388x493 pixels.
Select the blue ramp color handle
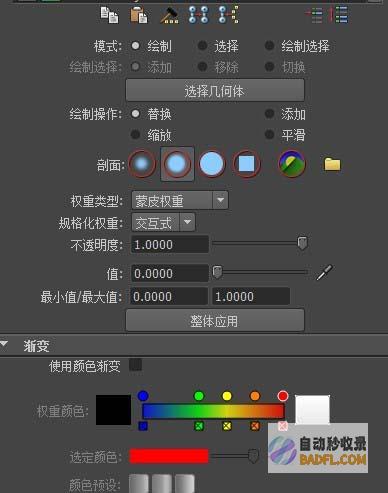tap(143, 396)
